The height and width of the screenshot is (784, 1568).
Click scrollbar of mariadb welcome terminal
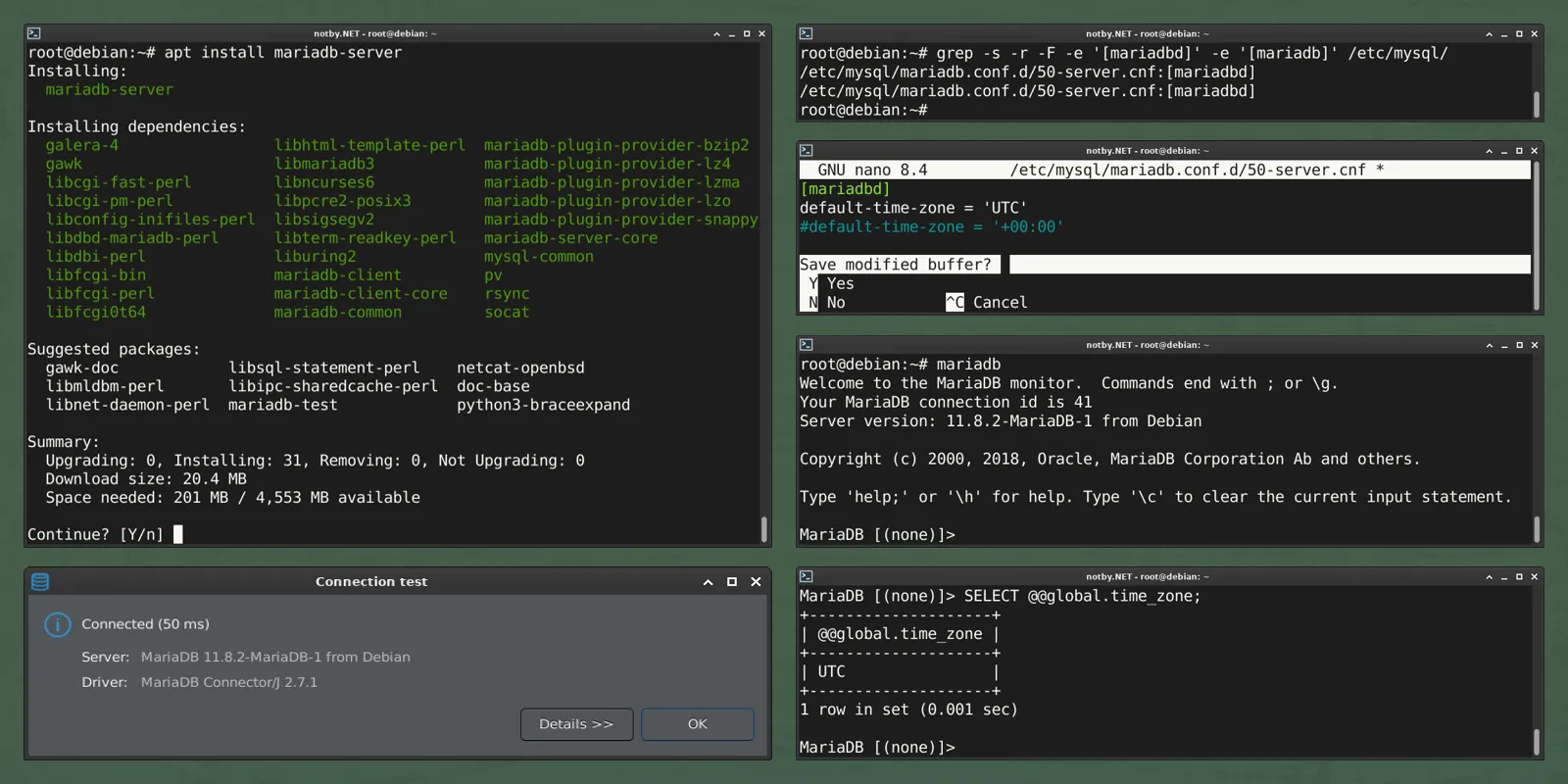[x=1536, y=529]
